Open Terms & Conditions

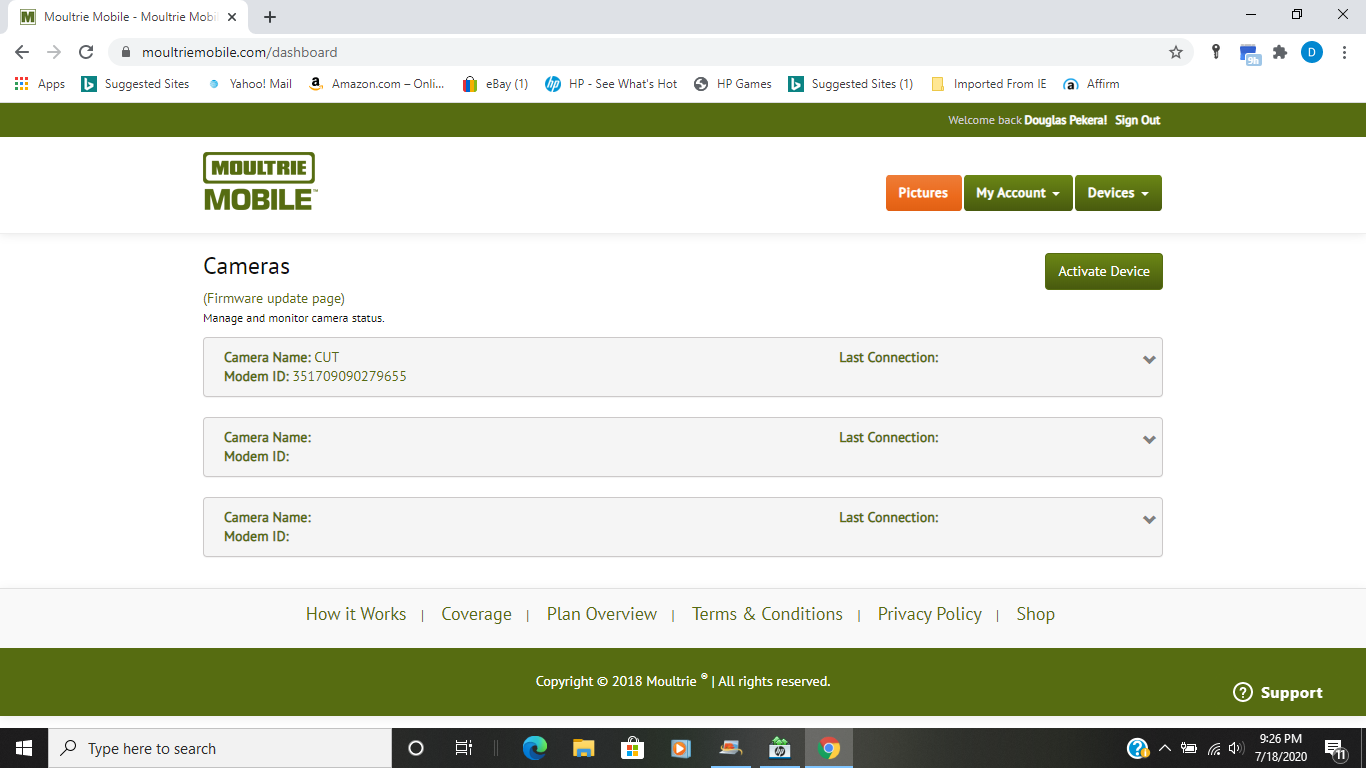point(767,614)
